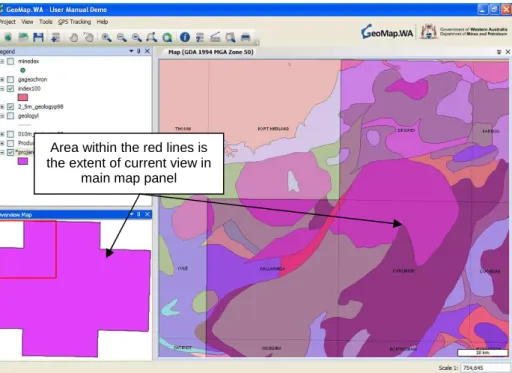Enable the gageochron layer checkbox

click(x=11, y=80)
